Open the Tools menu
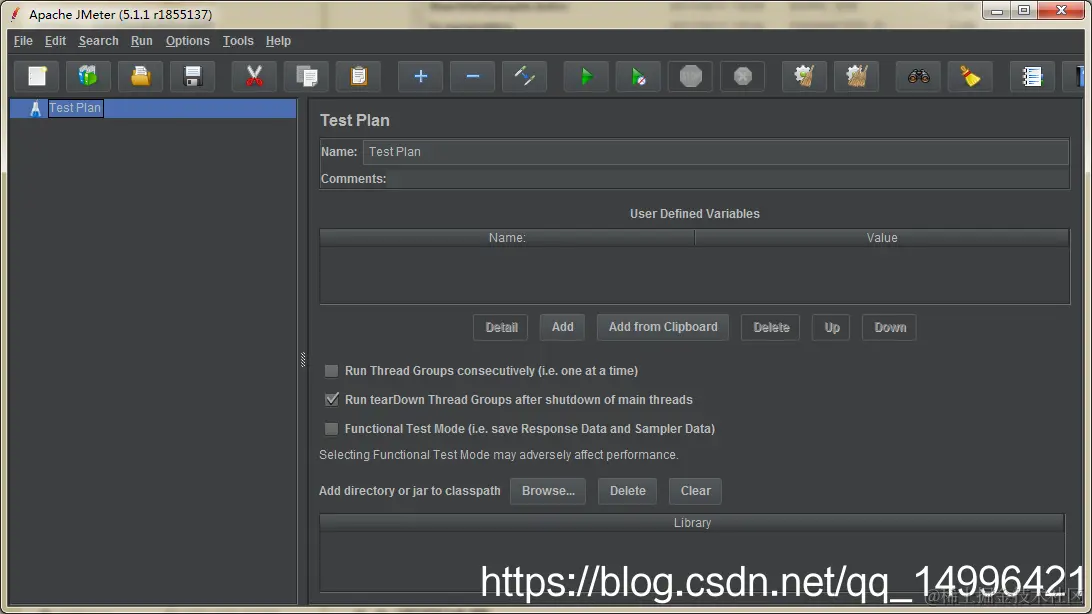Image resolution: width=1092 pixels, height=614 pixels. click(x=237, y=40)
